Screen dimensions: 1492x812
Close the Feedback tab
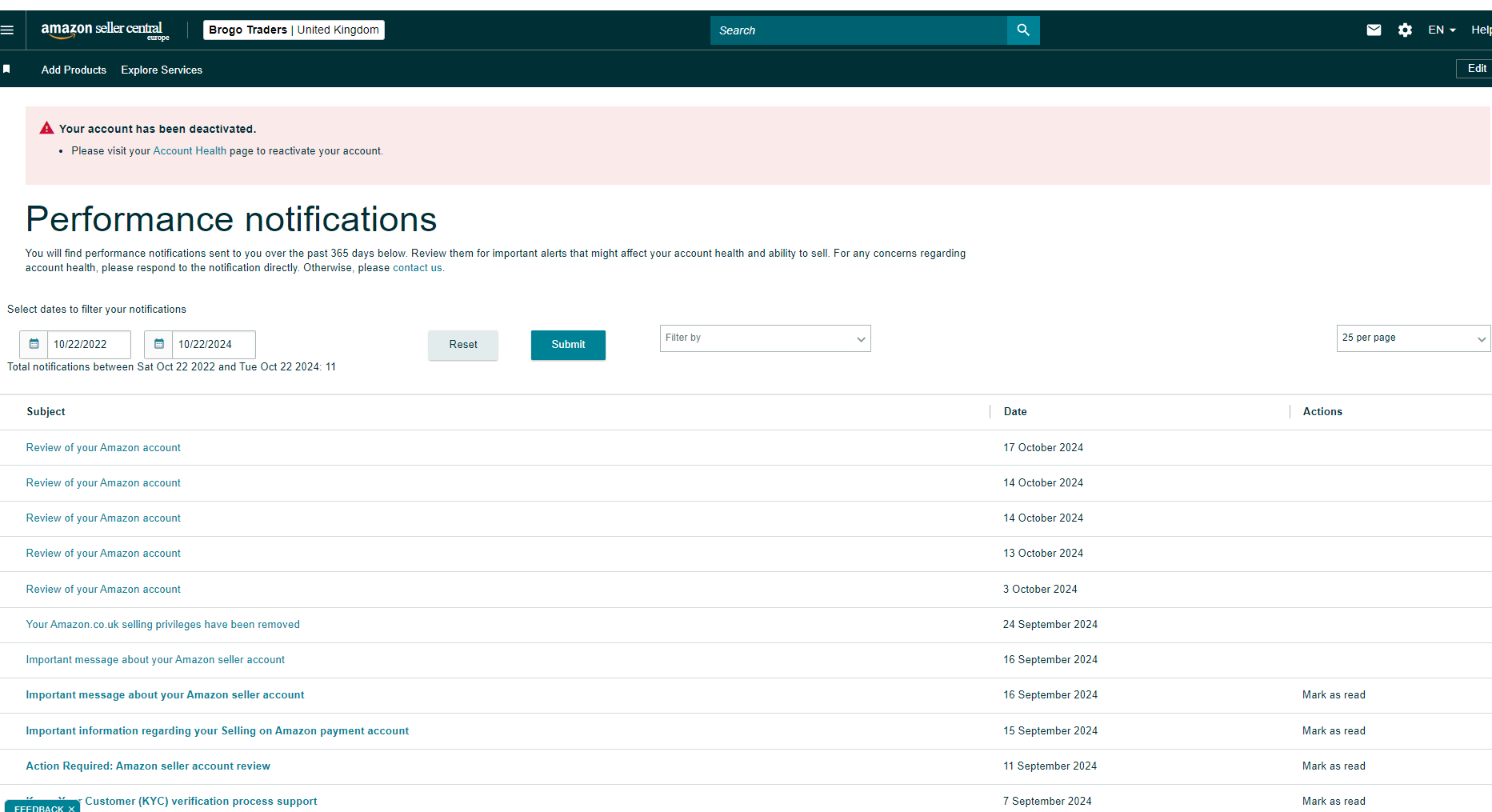(x=72, y=809)
